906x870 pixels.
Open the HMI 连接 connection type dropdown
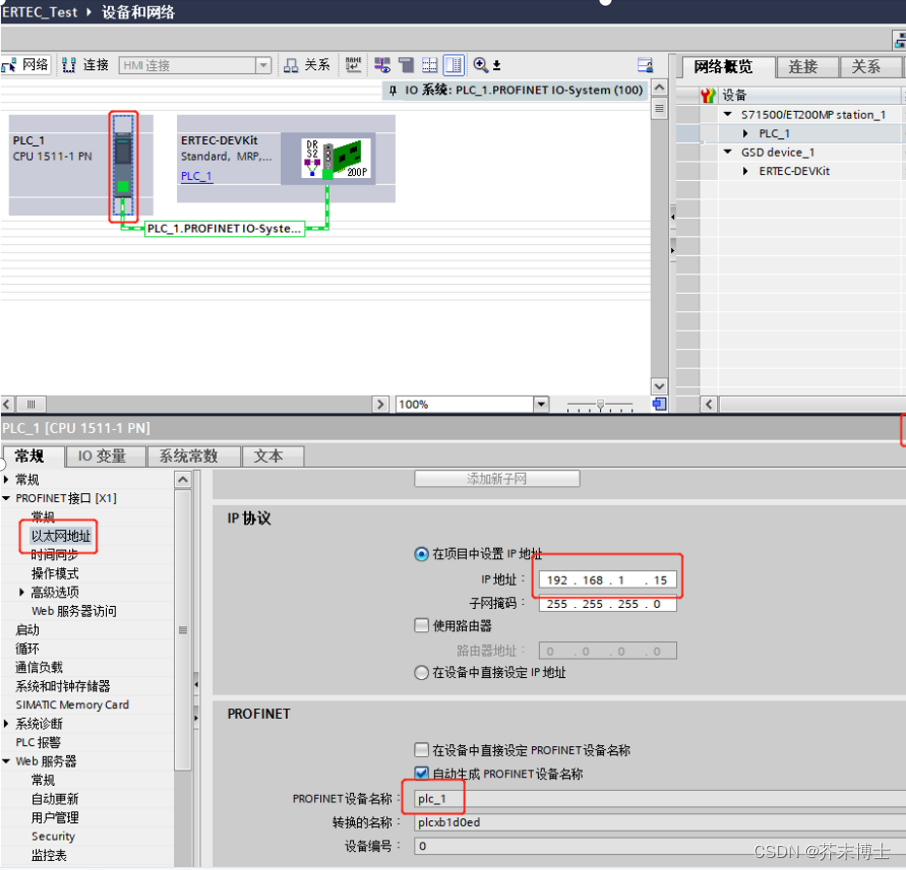[263, 65]
